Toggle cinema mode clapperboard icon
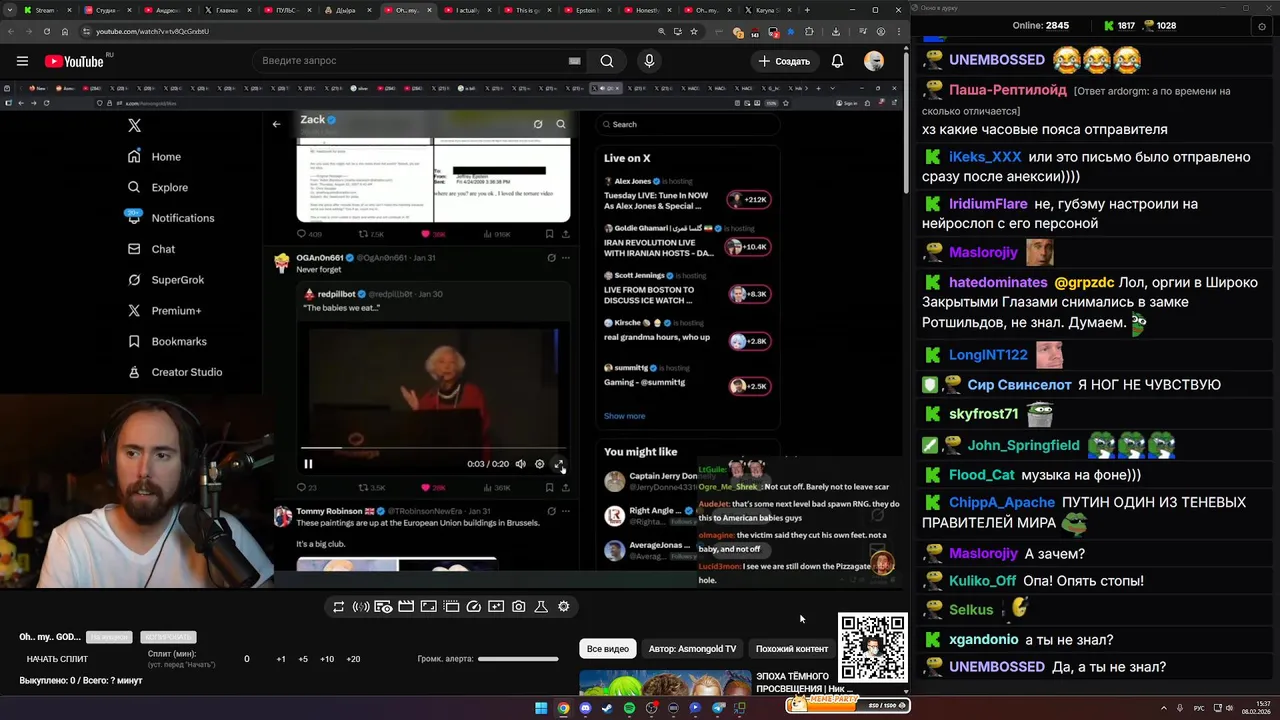This screenshot has width=1280, height=720. click(406, 607)
